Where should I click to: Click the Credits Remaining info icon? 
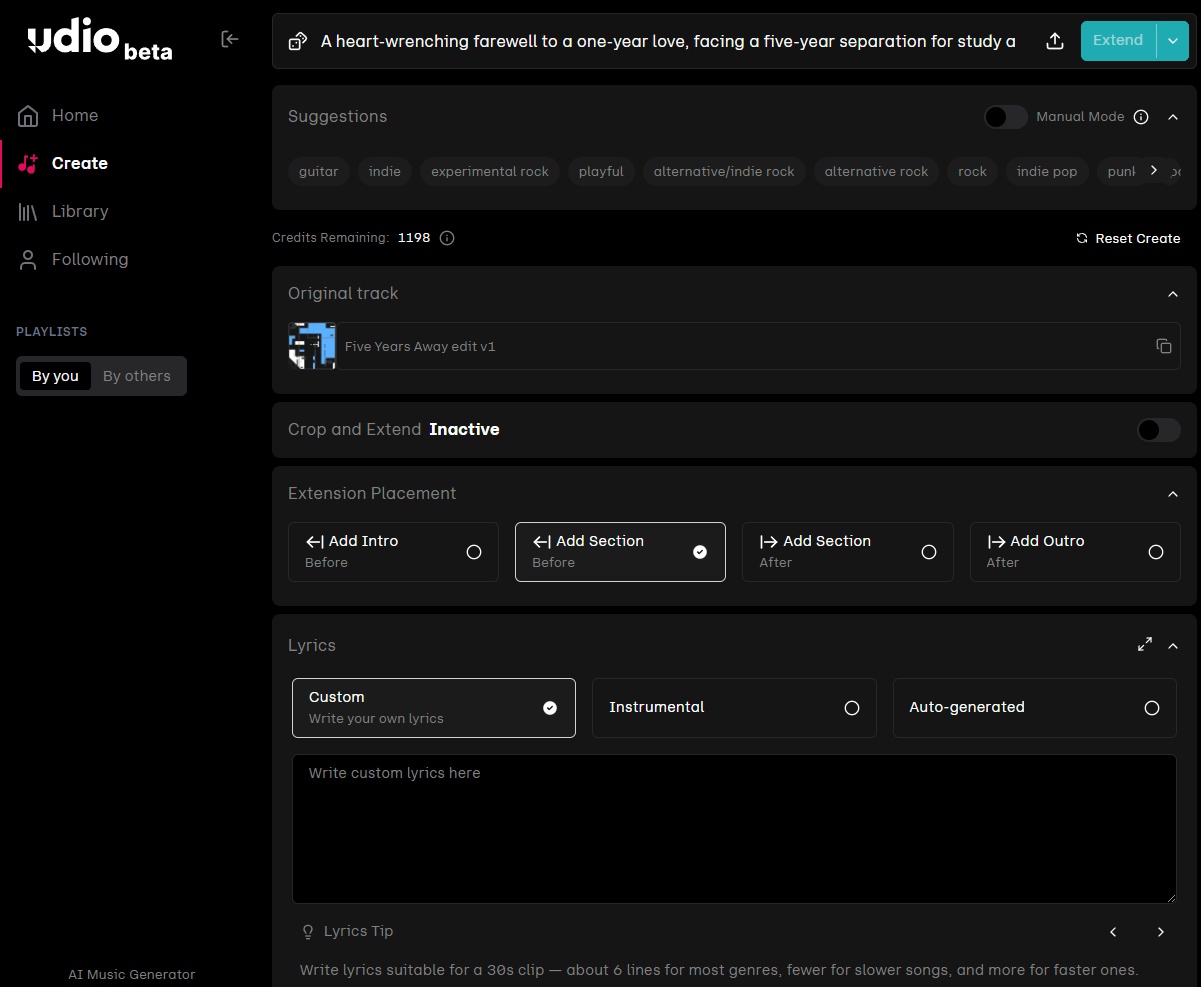[447, 238]
